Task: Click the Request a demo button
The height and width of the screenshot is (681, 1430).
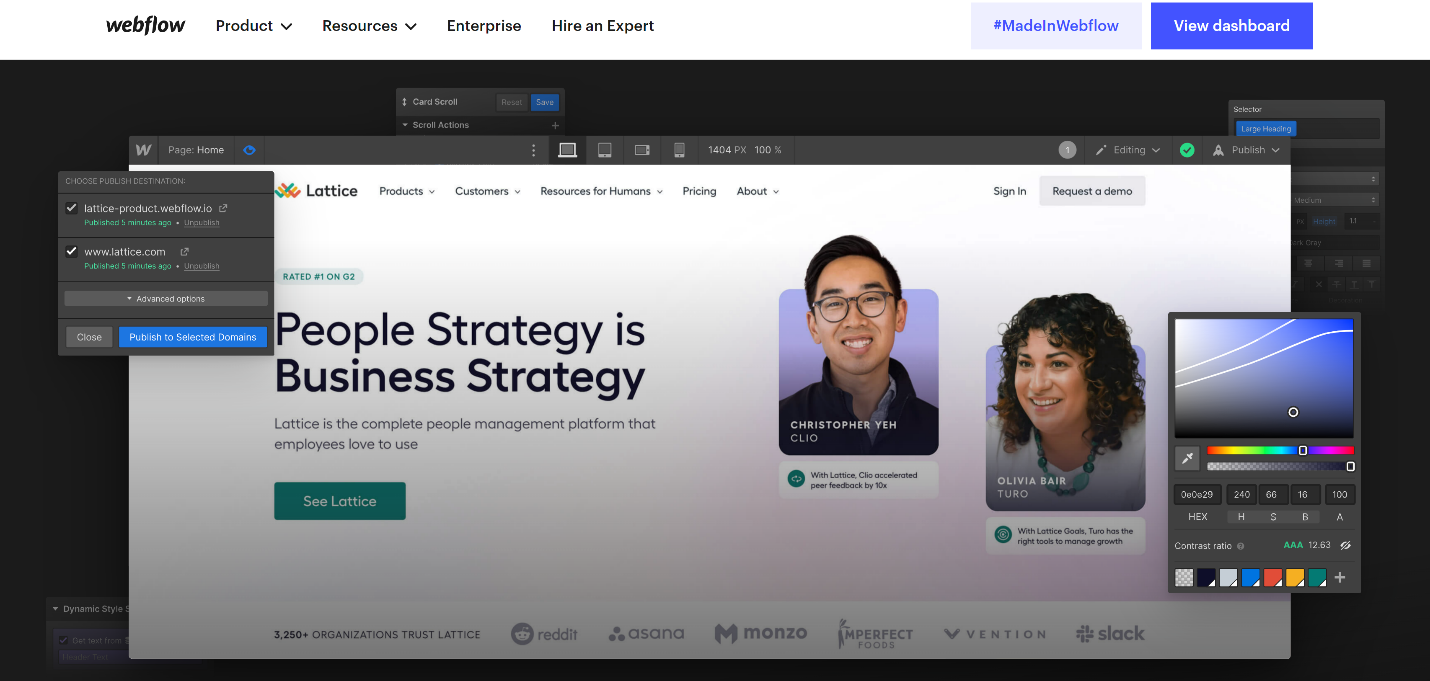Action: pos(1092,191)
